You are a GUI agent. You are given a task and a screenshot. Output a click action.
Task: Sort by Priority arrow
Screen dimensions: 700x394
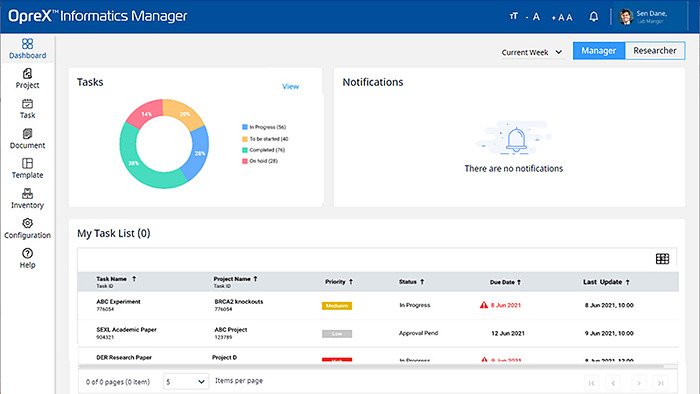click(351, 282)
